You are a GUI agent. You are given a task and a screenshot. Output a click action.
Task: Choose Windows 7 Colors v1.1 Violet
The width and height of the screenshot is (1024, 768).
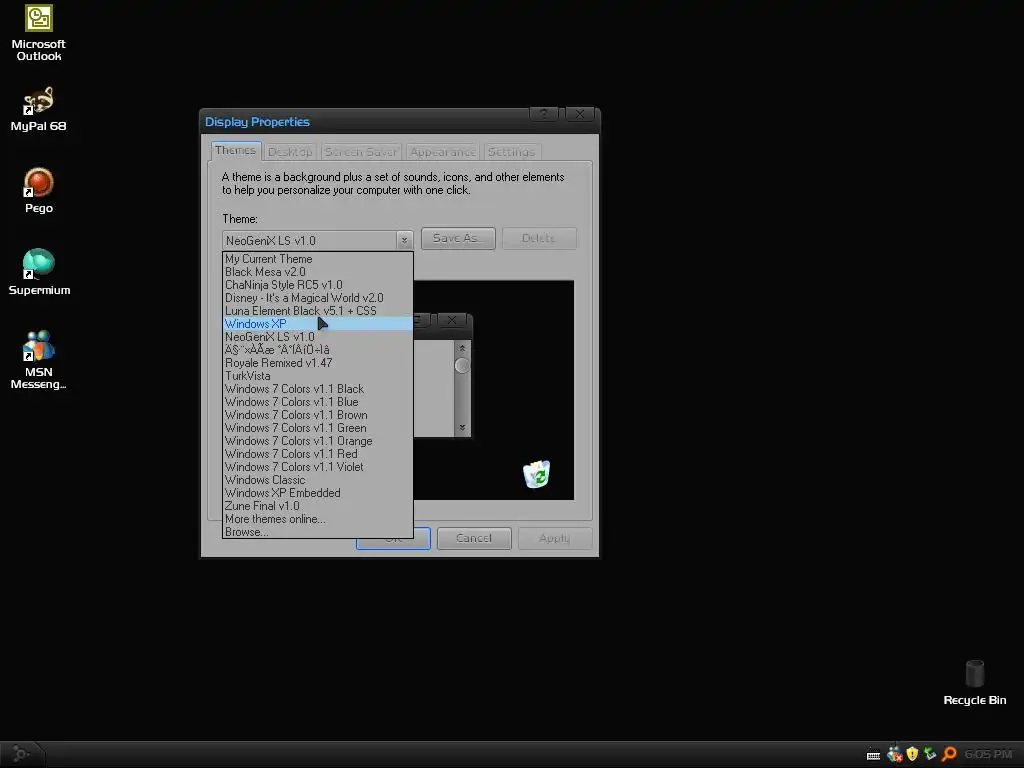317,467
